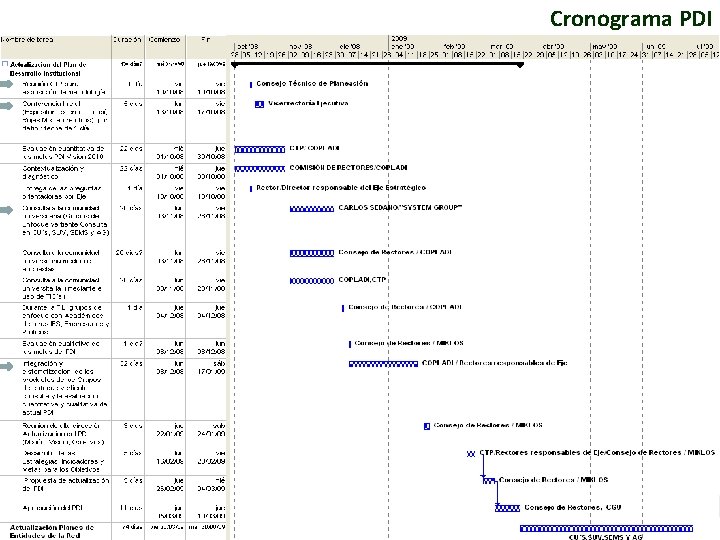Click the 'may '09' month on the timescale
This screenshot has height=540, width=720.
(605, 46)
